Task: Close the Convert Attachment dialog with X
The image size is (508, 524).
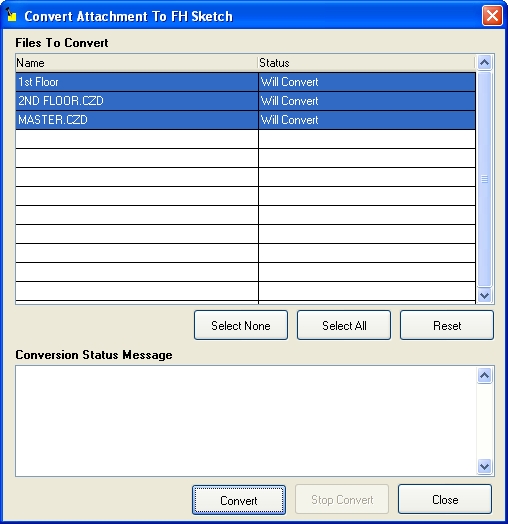Action: [x=492, y=15]
